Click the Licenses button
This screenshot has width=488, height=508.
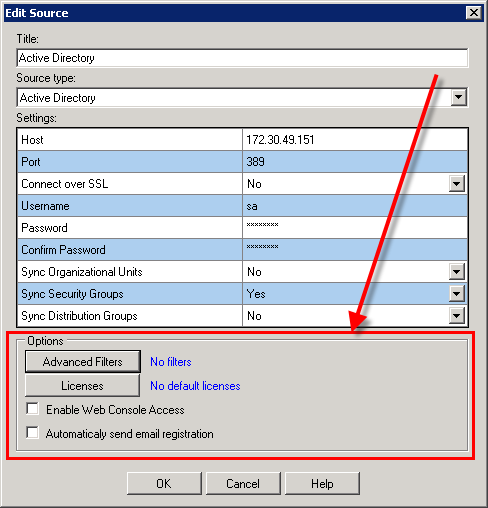pyautogui.click(x=82, y=386)
